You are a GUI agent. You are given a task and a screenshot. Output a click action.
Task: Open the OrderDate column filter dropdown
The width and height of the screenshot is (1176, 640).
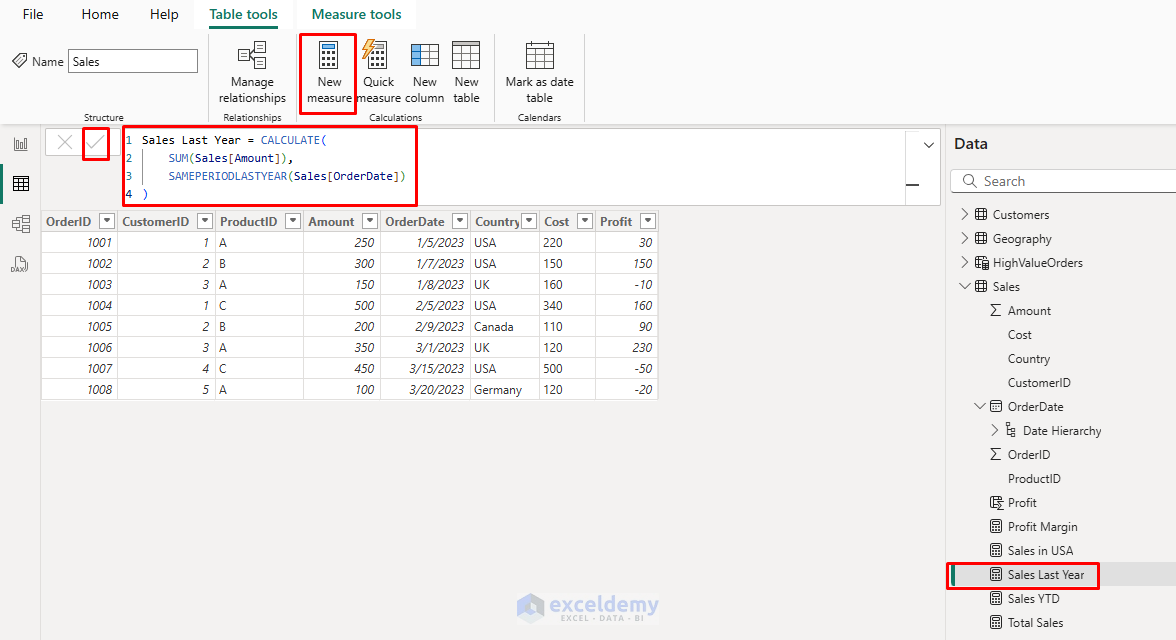click(460, 221)
